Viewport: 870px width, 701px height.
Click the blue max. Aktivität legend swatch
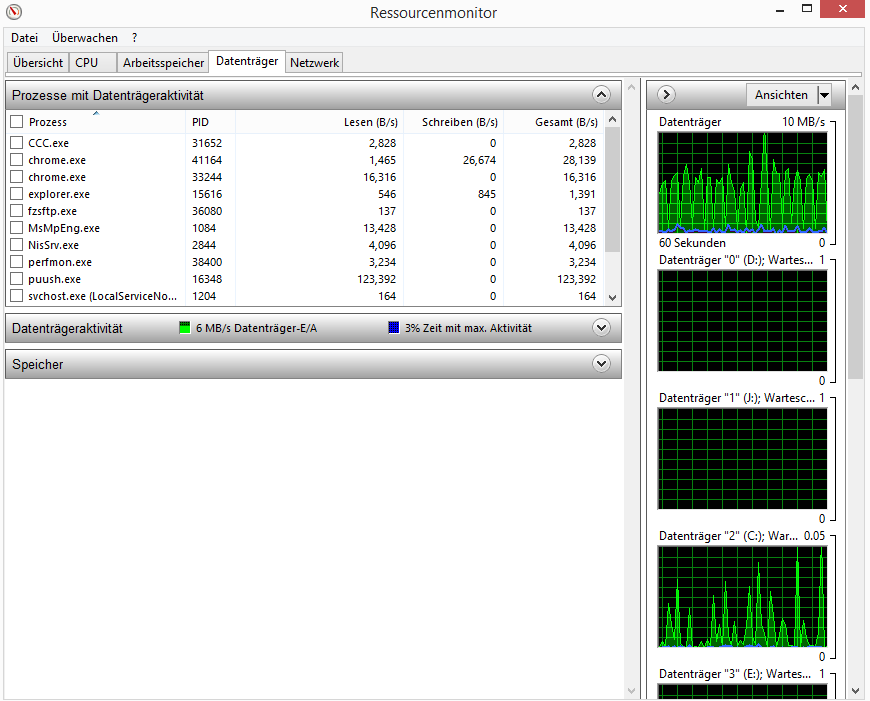(x=393, y=327)
